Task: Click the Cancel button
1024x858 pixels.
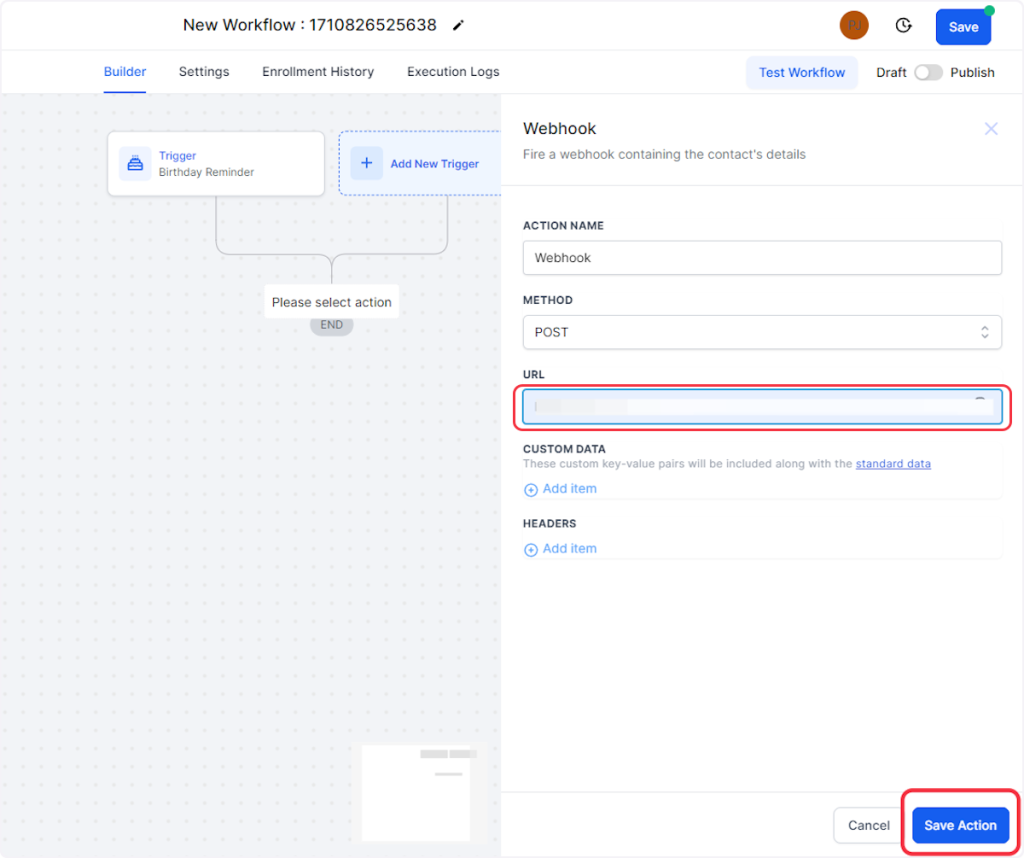Action: (868, 825)
